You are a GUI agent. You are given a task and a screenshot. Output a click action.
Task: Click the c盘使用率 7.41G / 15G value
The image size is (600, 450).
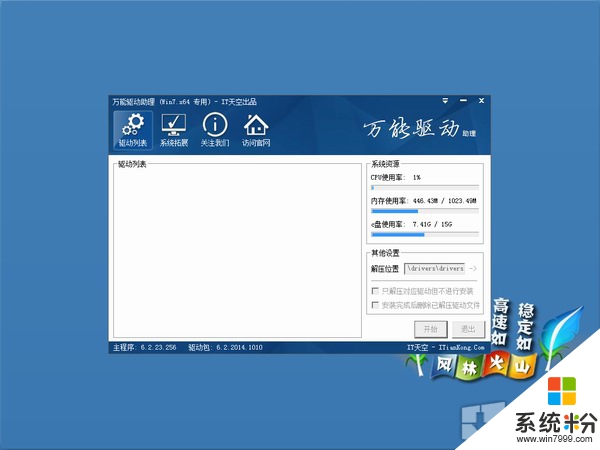432,224
